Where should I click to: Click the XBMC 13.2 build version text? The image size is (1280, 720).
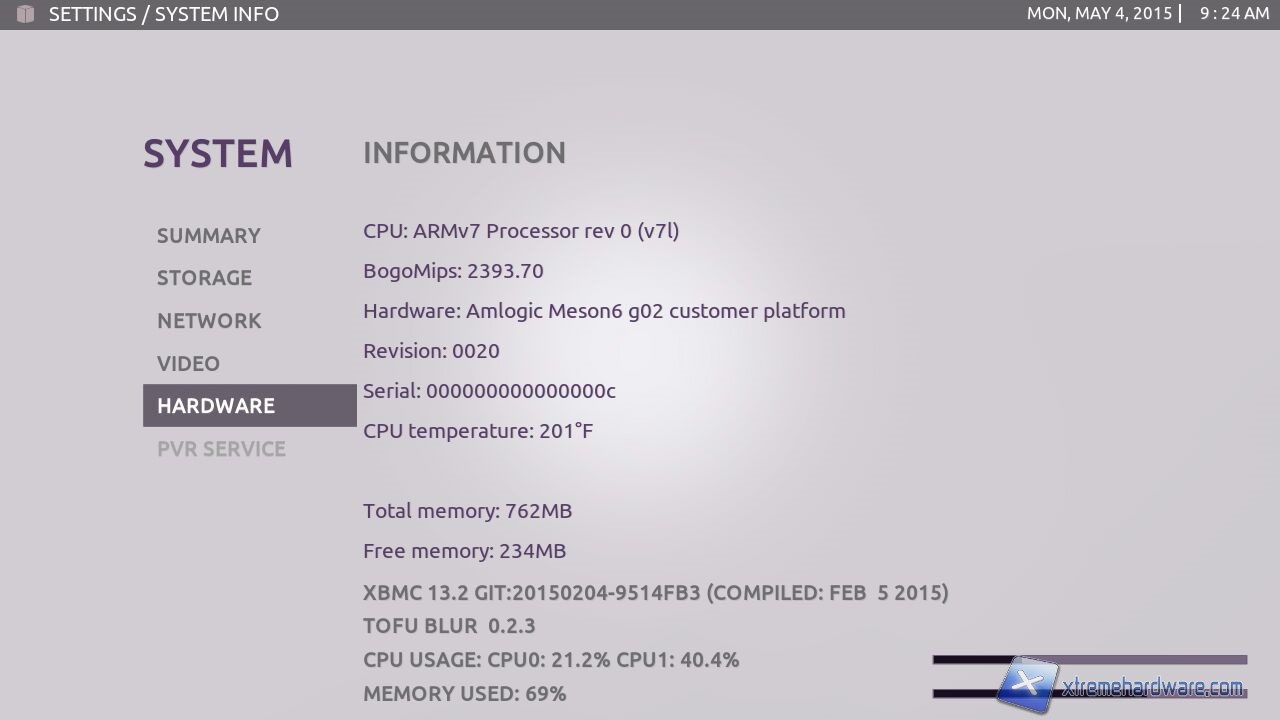655,593
